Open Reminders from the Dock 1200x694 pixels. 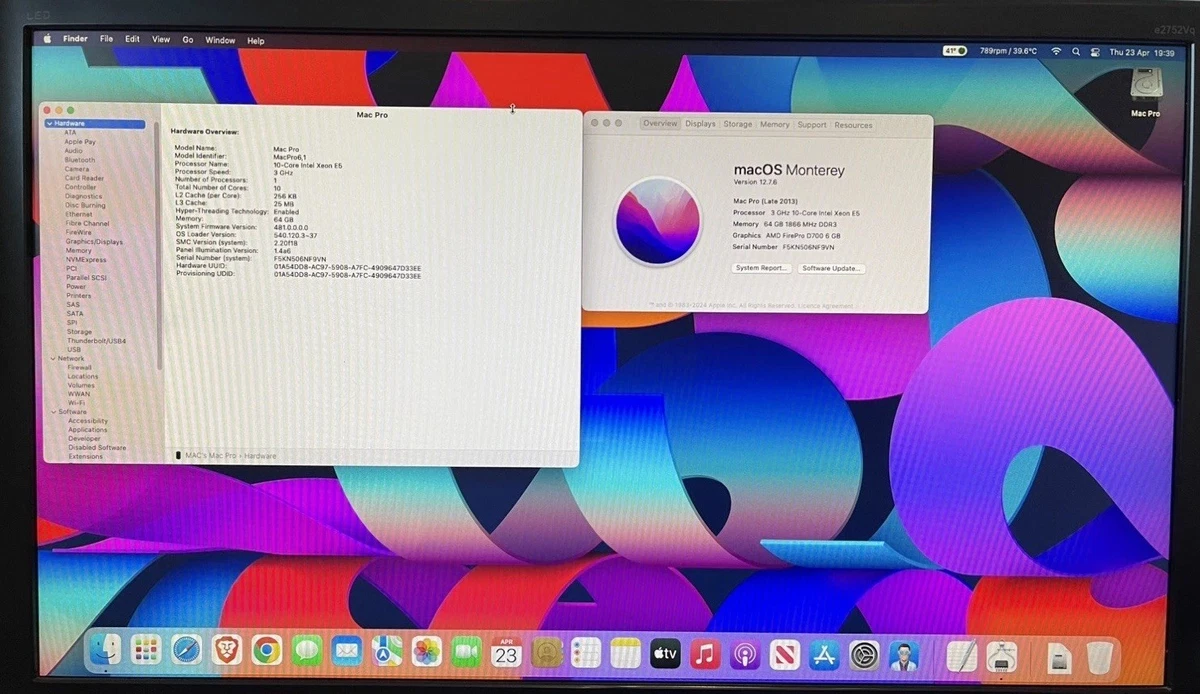pos(585,652)
